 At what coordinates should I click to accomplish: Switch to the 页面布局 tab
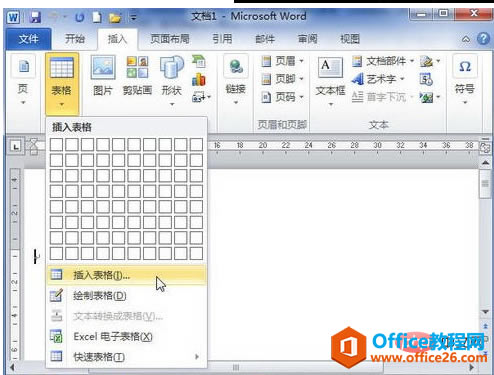tap(170, 39)
